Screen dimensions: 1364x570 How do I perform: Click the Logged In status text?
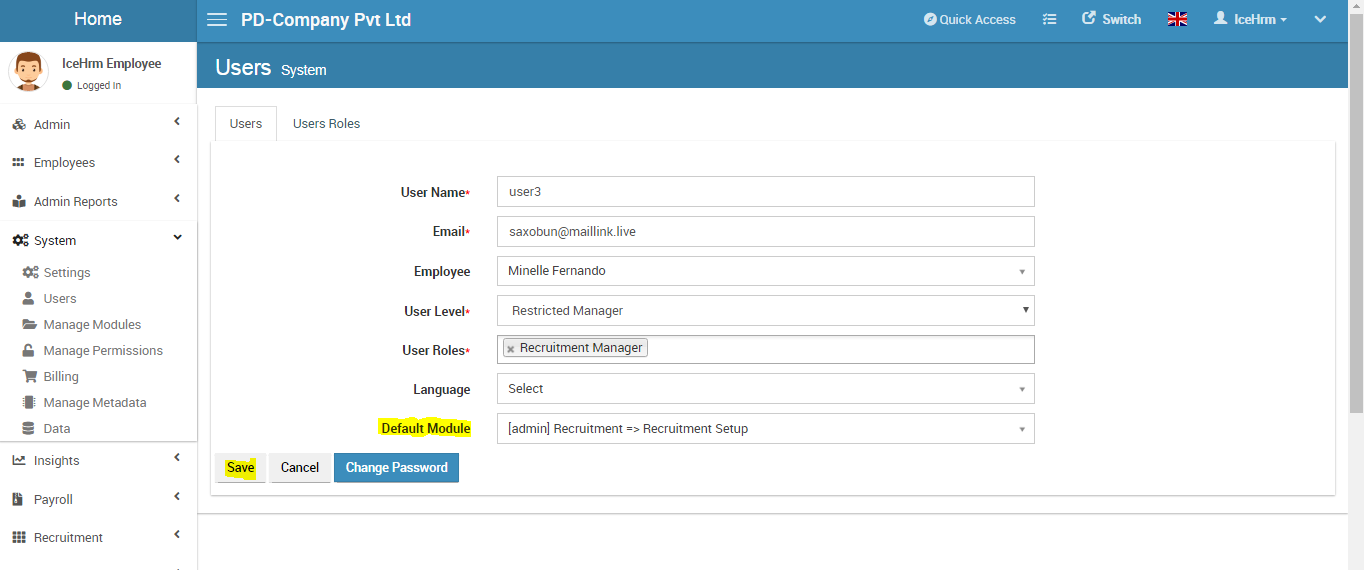[99, 86]
